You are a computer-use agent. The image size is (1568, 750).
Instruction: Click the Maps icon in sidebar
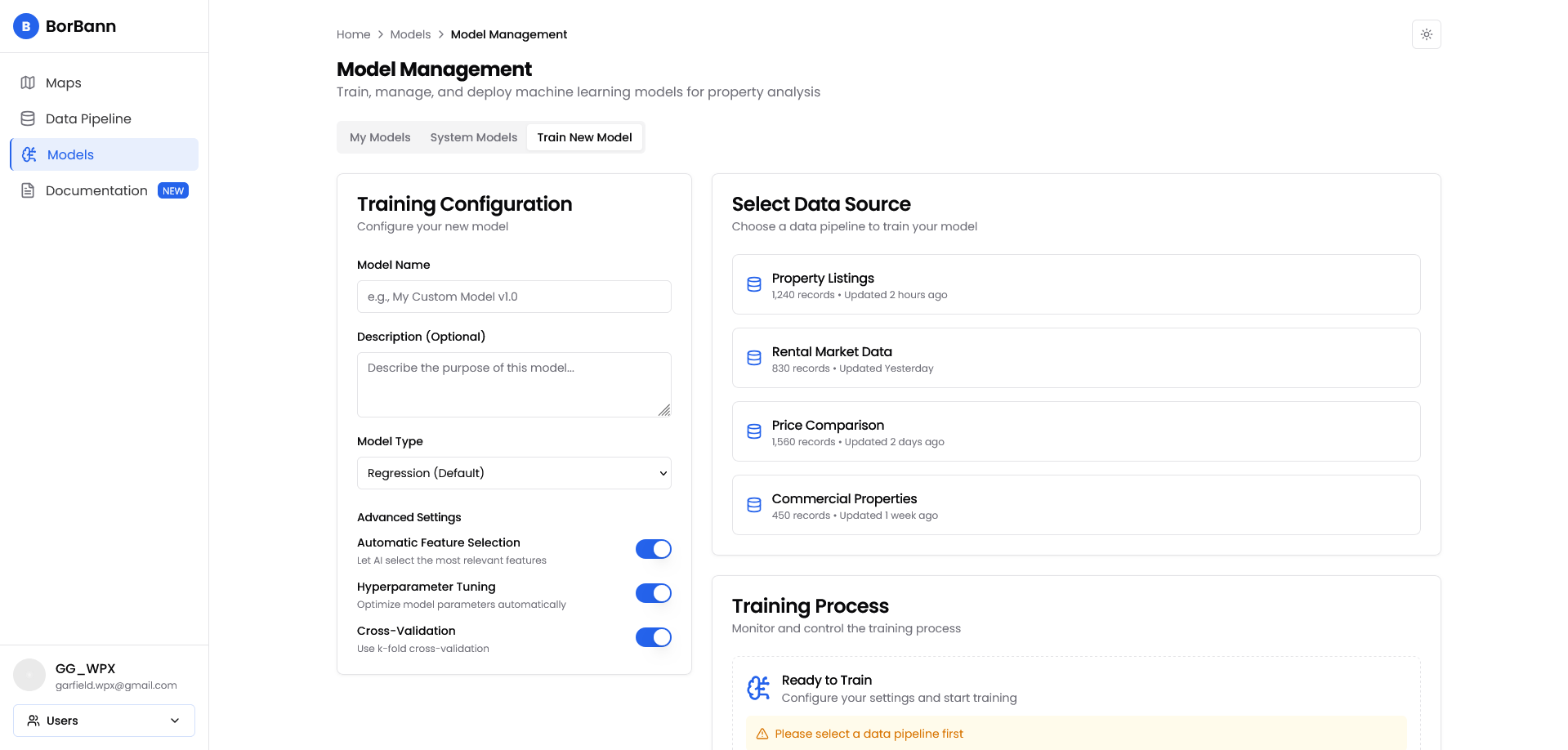coord(28,83)
